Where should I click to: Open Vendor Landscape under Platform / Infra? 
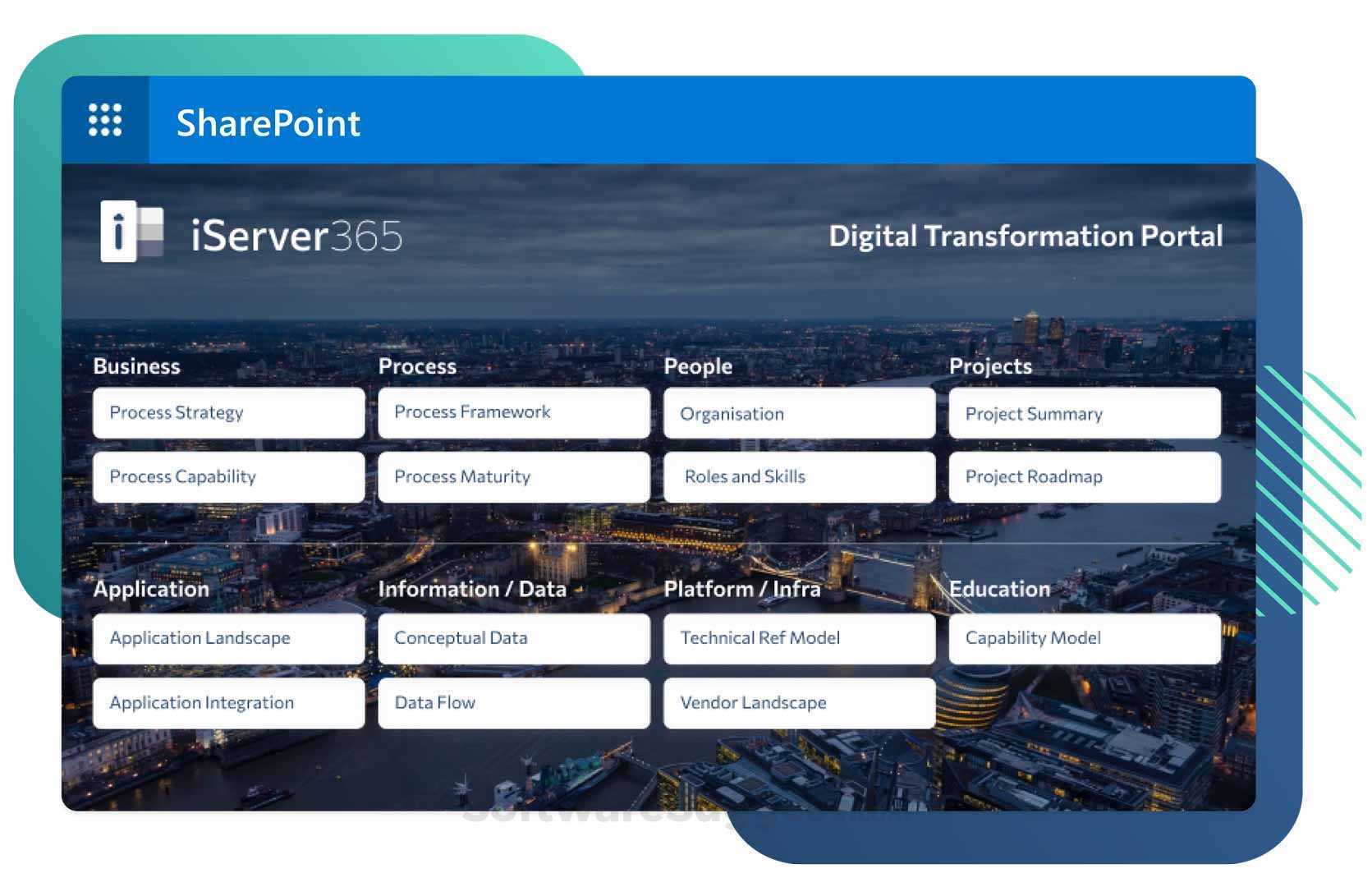tap(798, 703)
